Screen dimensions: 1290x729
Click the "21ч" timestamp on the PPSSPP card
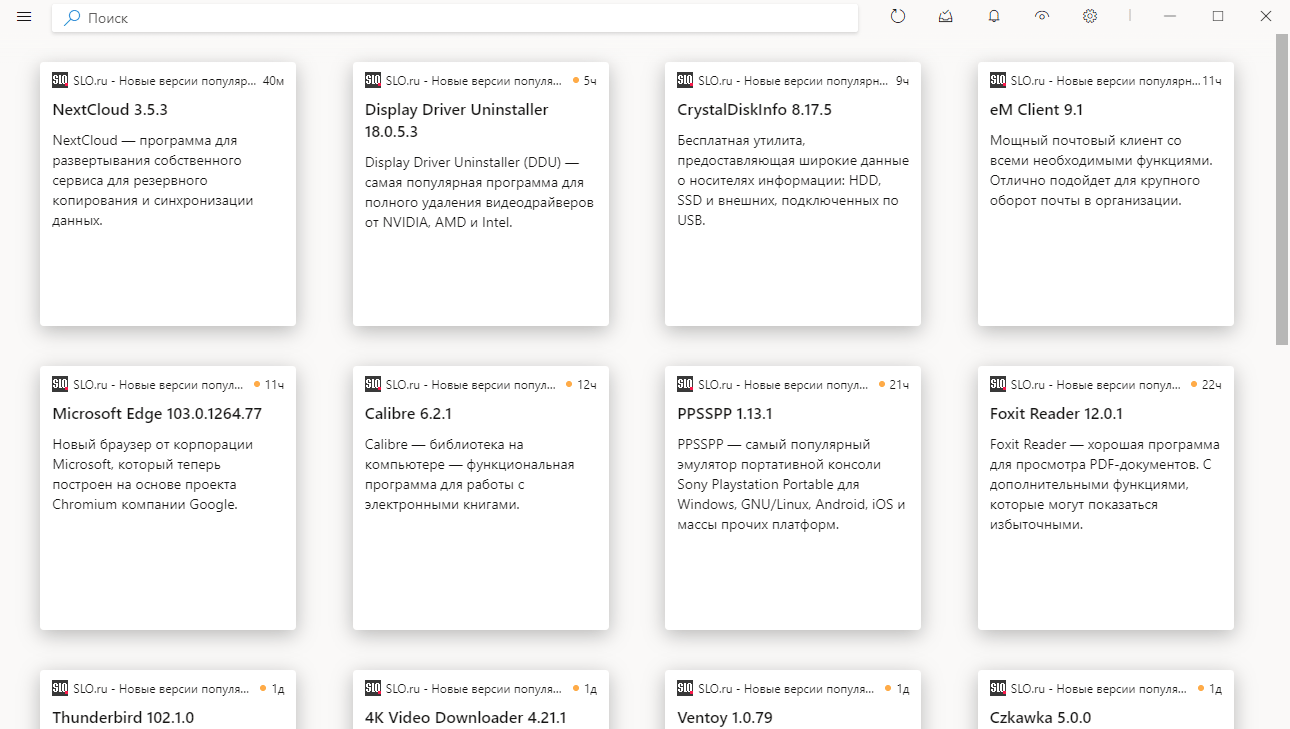[899, 384]
